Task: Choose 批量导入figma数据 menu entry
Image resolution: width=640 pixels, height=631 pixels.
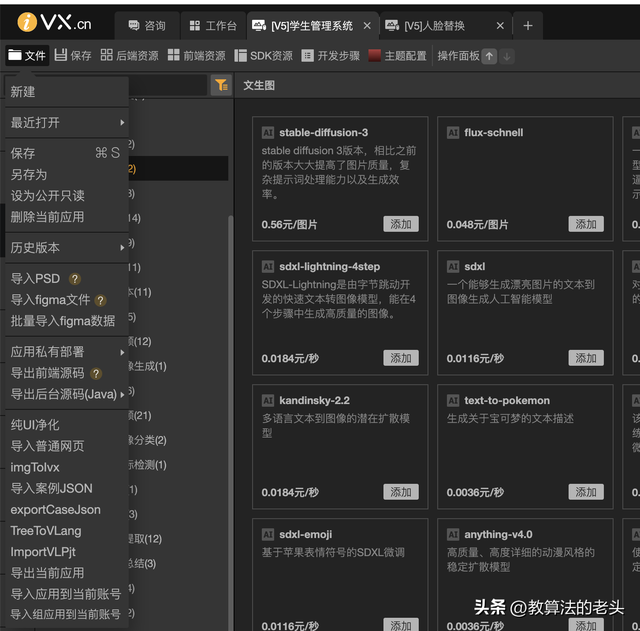Action: point(67,321)
